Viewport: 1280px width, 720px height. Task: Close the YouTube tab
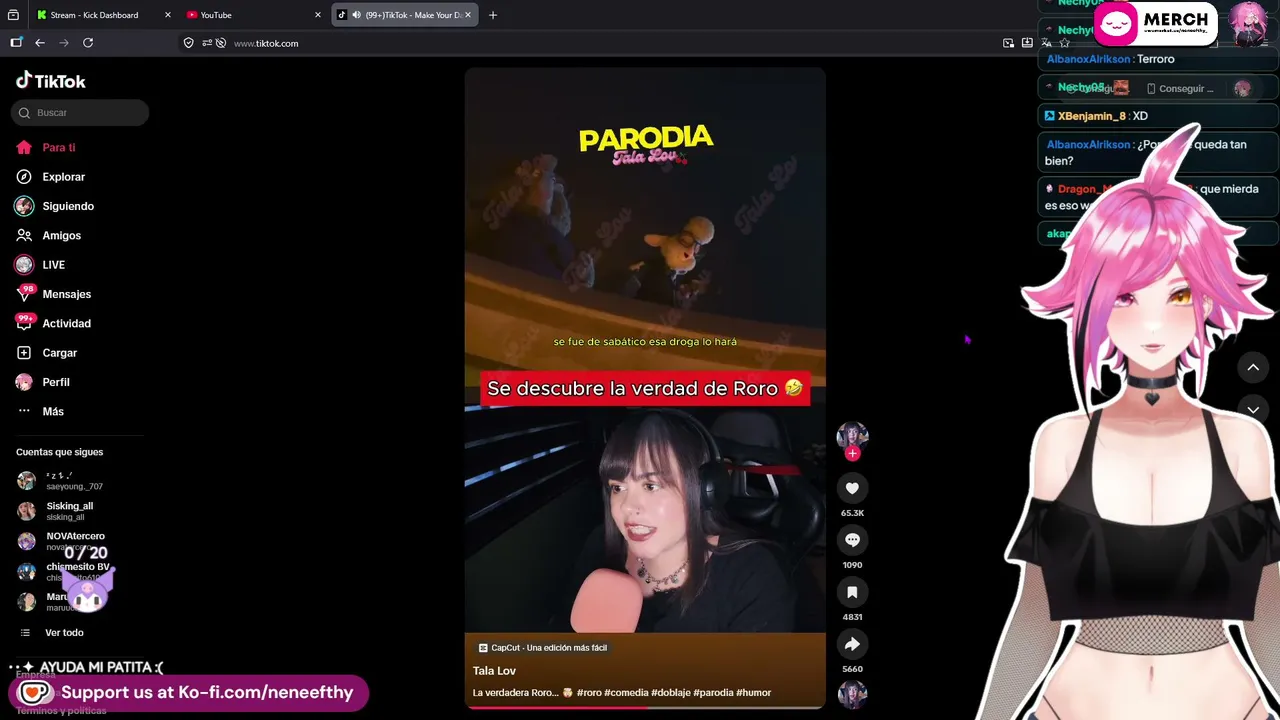click(x=318, y=15)
